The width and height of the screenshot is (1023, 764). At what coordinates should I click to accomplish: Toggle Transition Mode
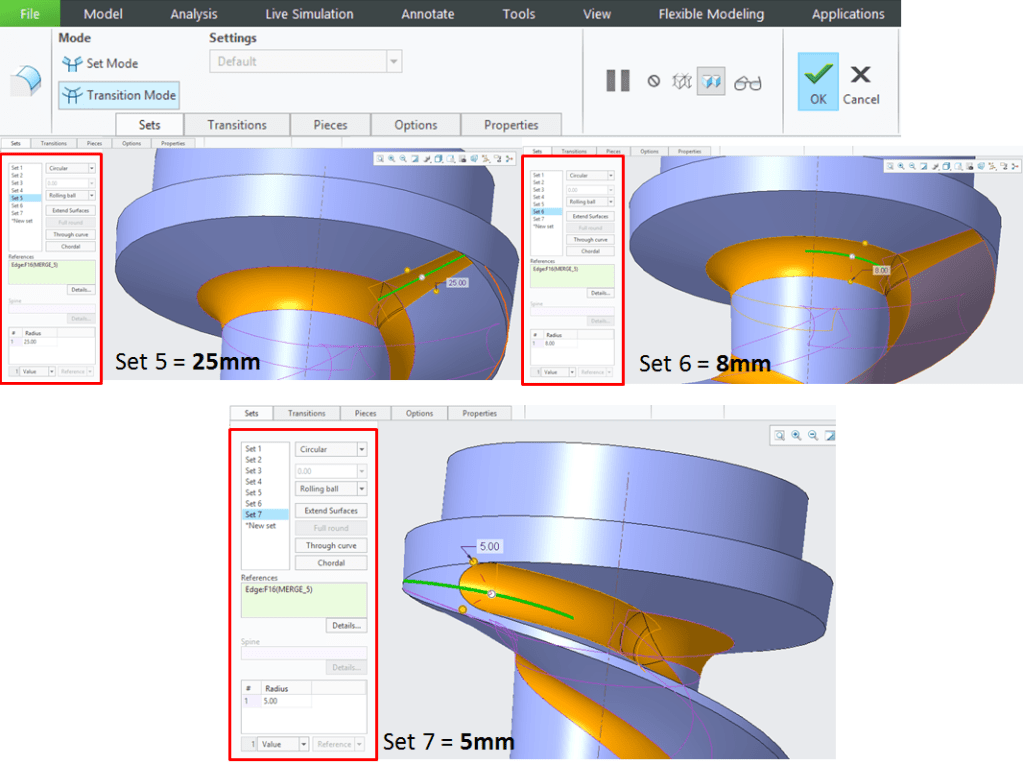(x=119, y=95)
